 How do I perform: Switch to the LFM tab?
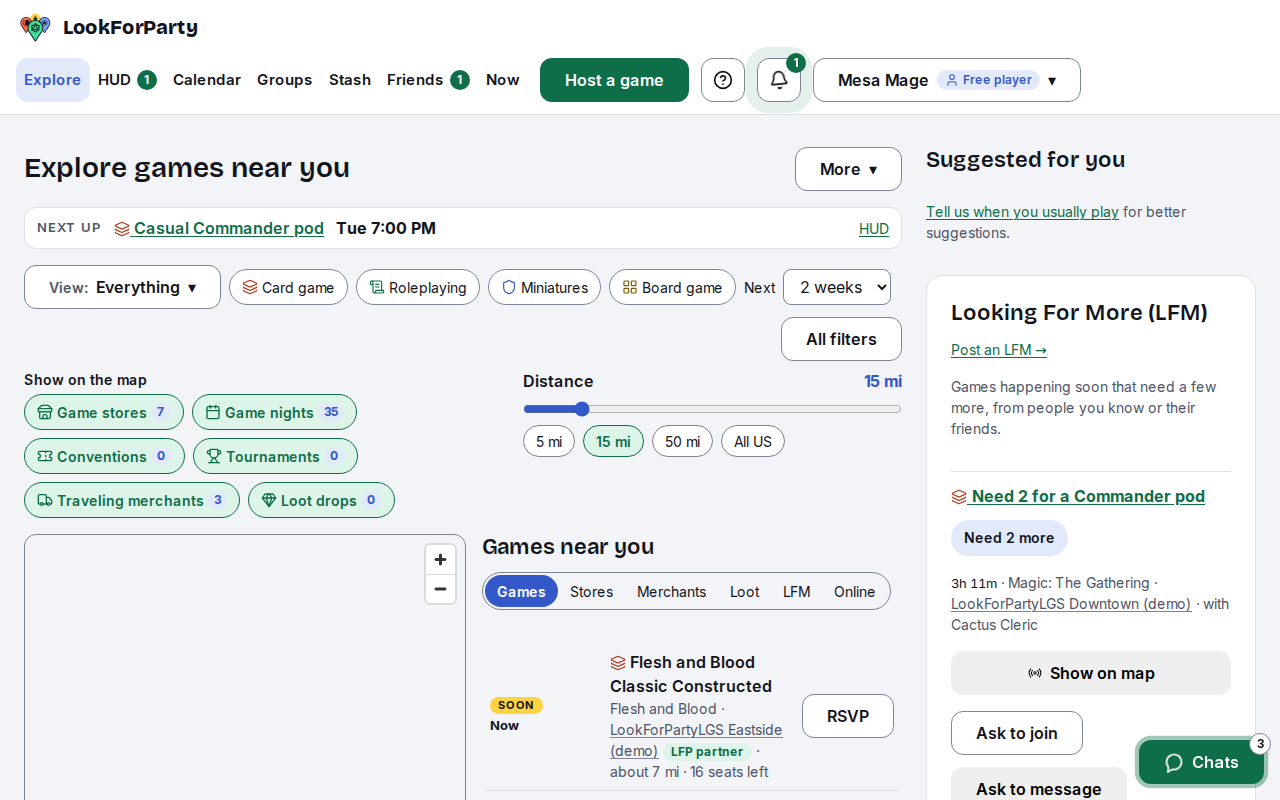[x=796, y=591]
